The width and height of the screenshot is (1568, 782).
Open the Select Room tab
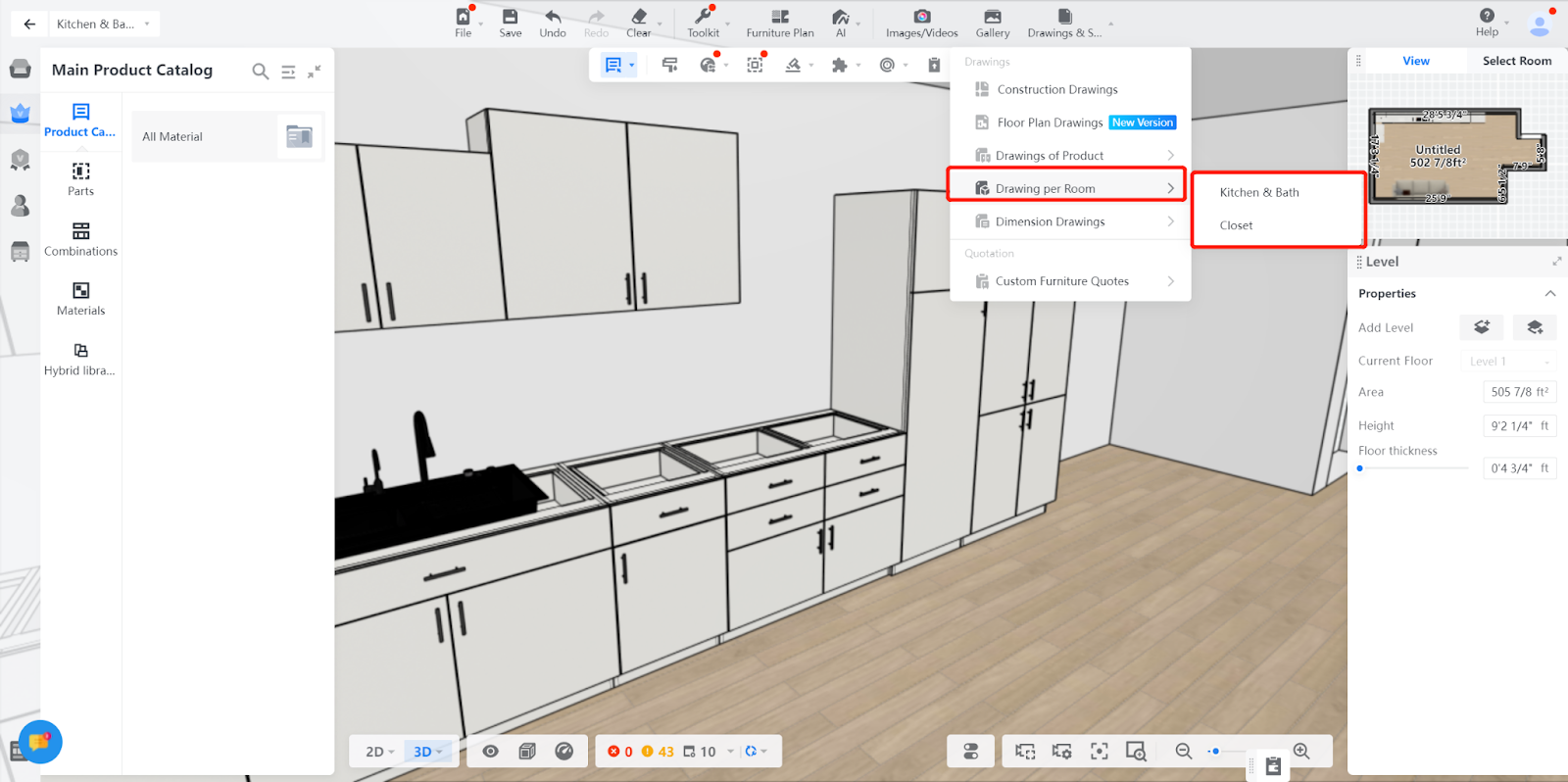[x=1516, y=61]
